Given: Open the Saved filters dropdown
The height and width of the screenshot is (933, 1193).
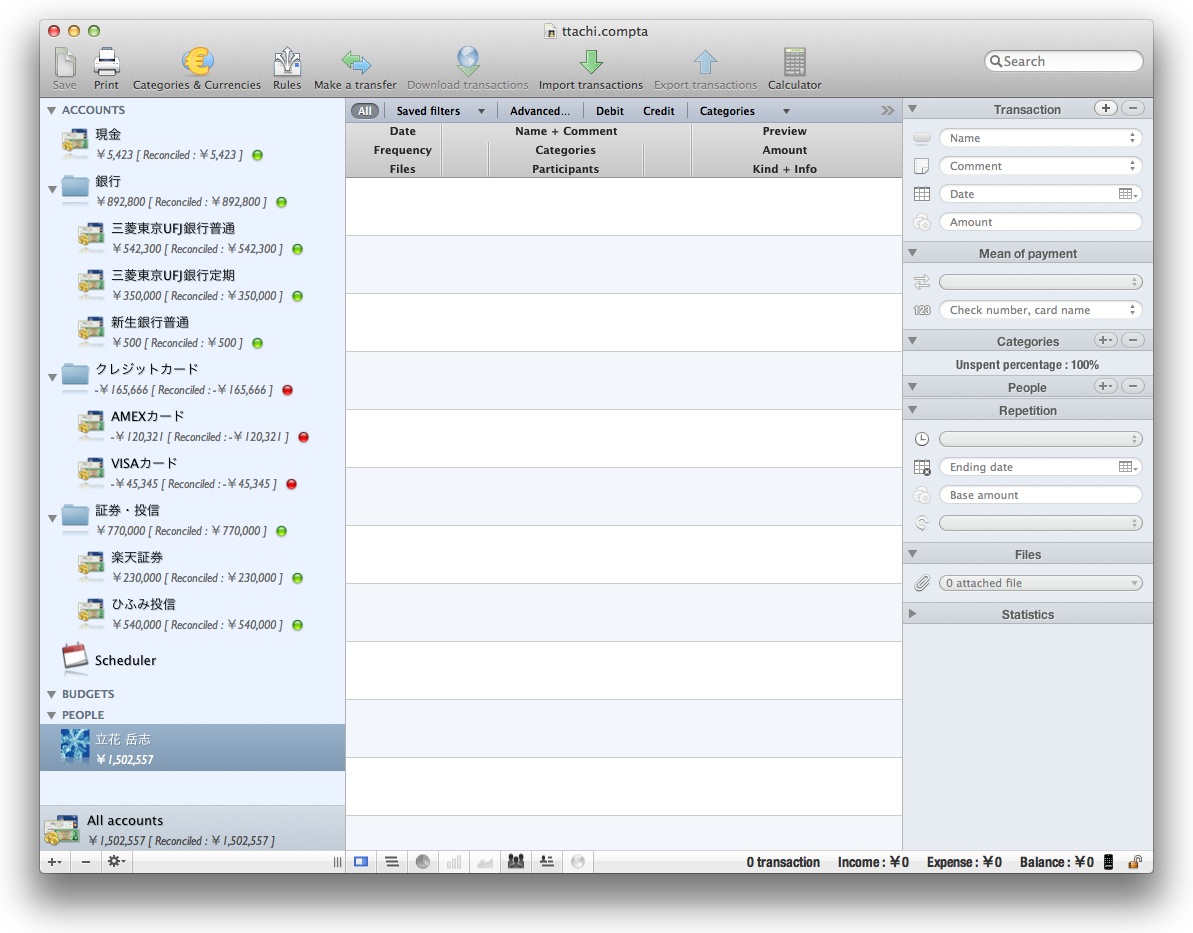Looking at the screenshot, I should (440, 111).
